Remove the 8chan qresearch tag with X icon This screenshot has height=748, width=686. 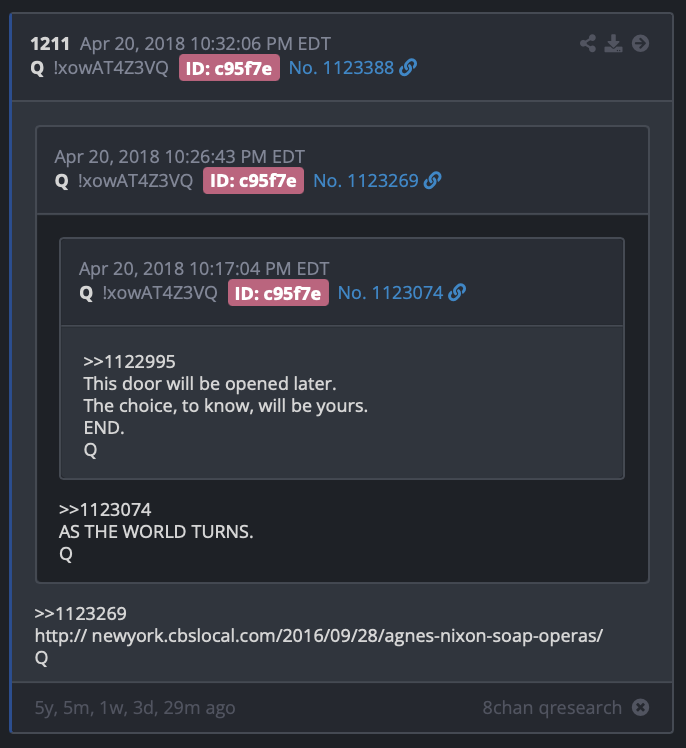[x=640, y=707]
